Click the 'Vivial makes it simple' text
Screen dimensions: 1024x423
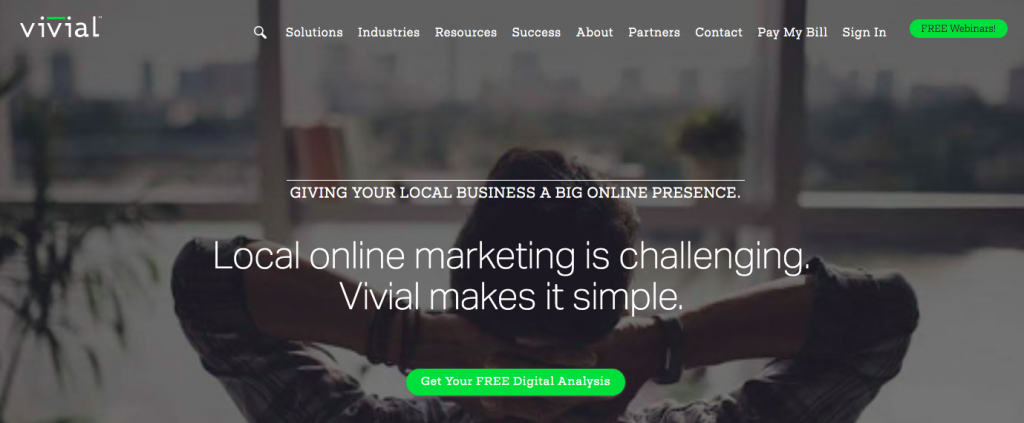tap(511, 296)
